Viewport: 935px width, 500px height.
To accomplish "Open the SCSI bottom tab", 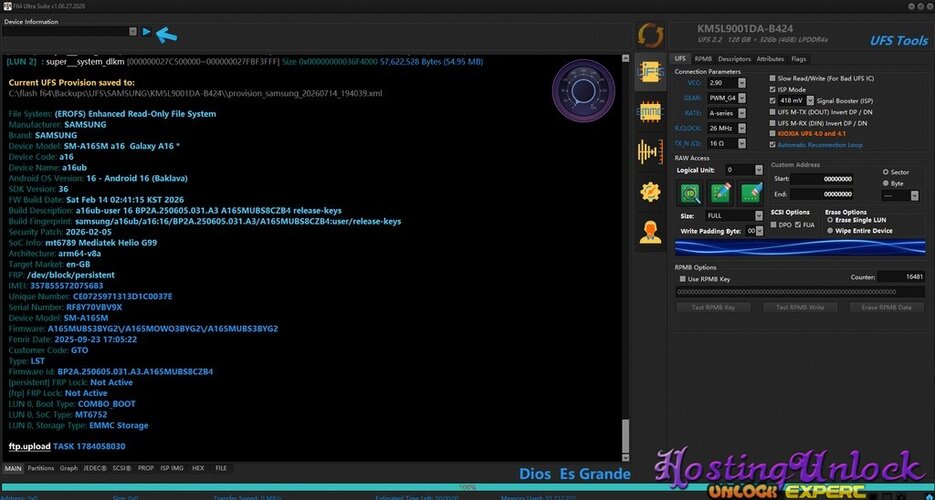I will click(122, 468).
